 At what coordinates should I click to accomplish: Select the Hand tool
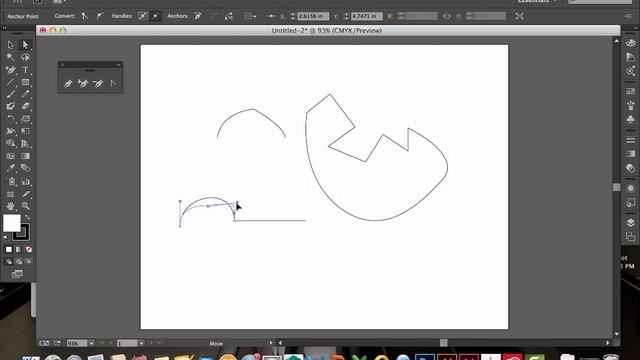pos(10,206)
